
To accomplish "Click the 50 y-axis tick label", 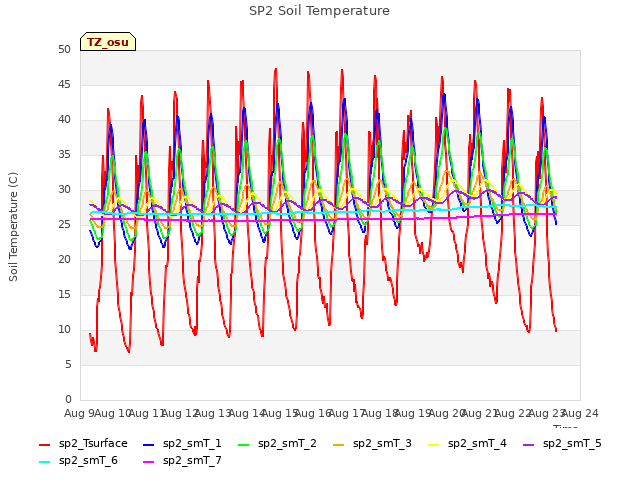I will point(64,49).
